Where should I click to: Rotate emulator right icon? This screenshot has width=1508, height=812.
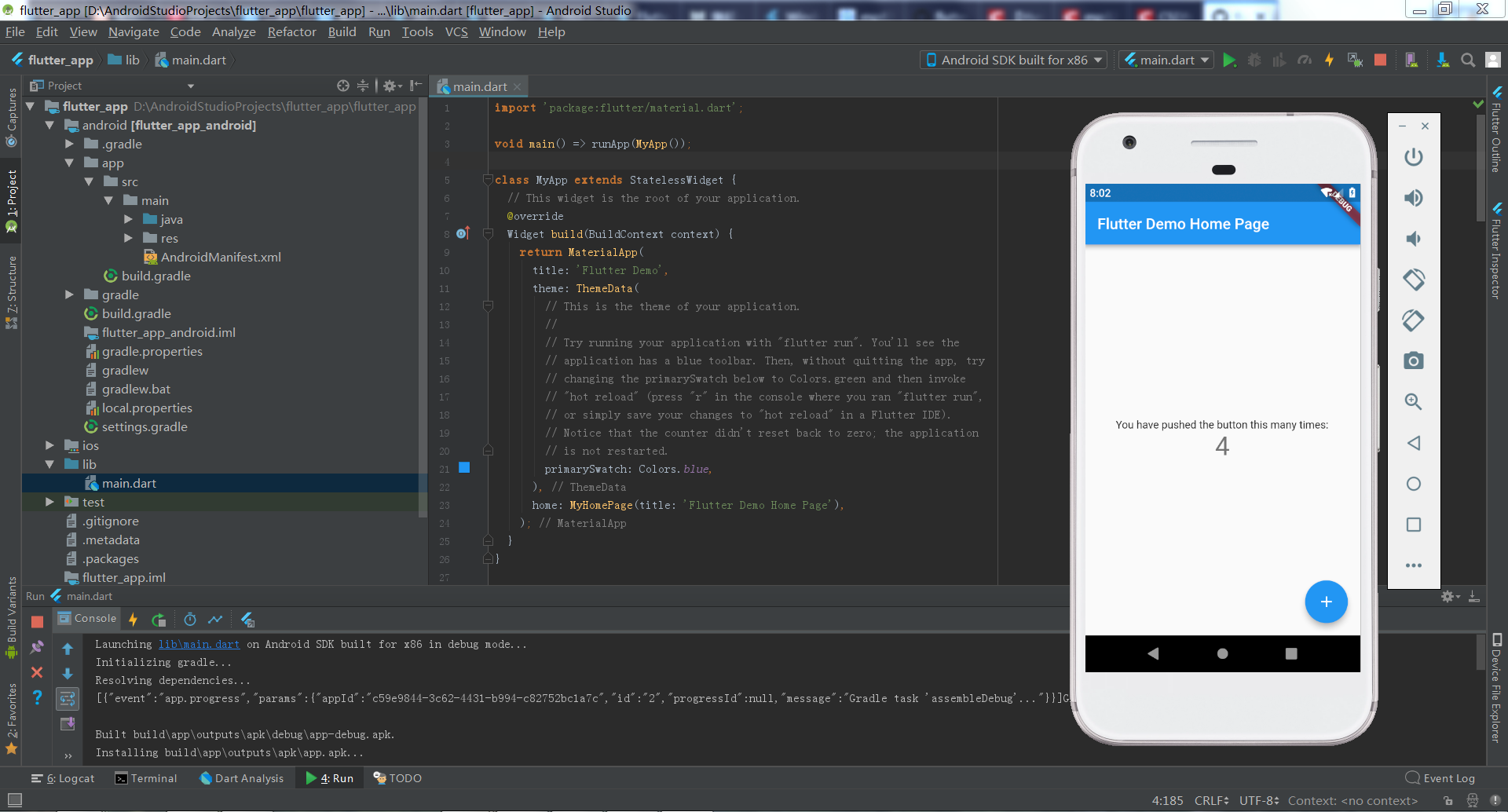coord(1413,320)
